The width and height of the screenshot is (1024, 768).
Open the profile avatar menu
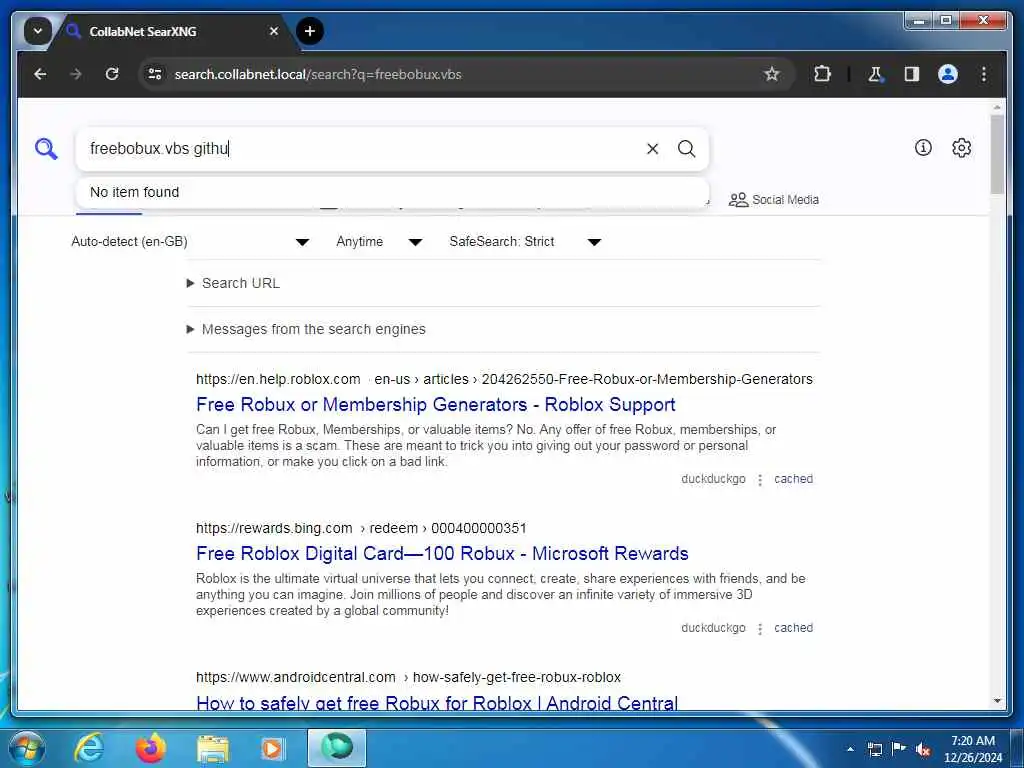point(948,74)
